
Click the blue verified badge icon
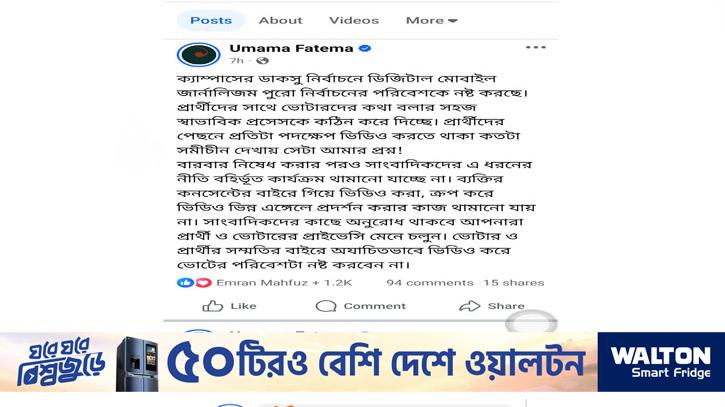click(365, 48)
